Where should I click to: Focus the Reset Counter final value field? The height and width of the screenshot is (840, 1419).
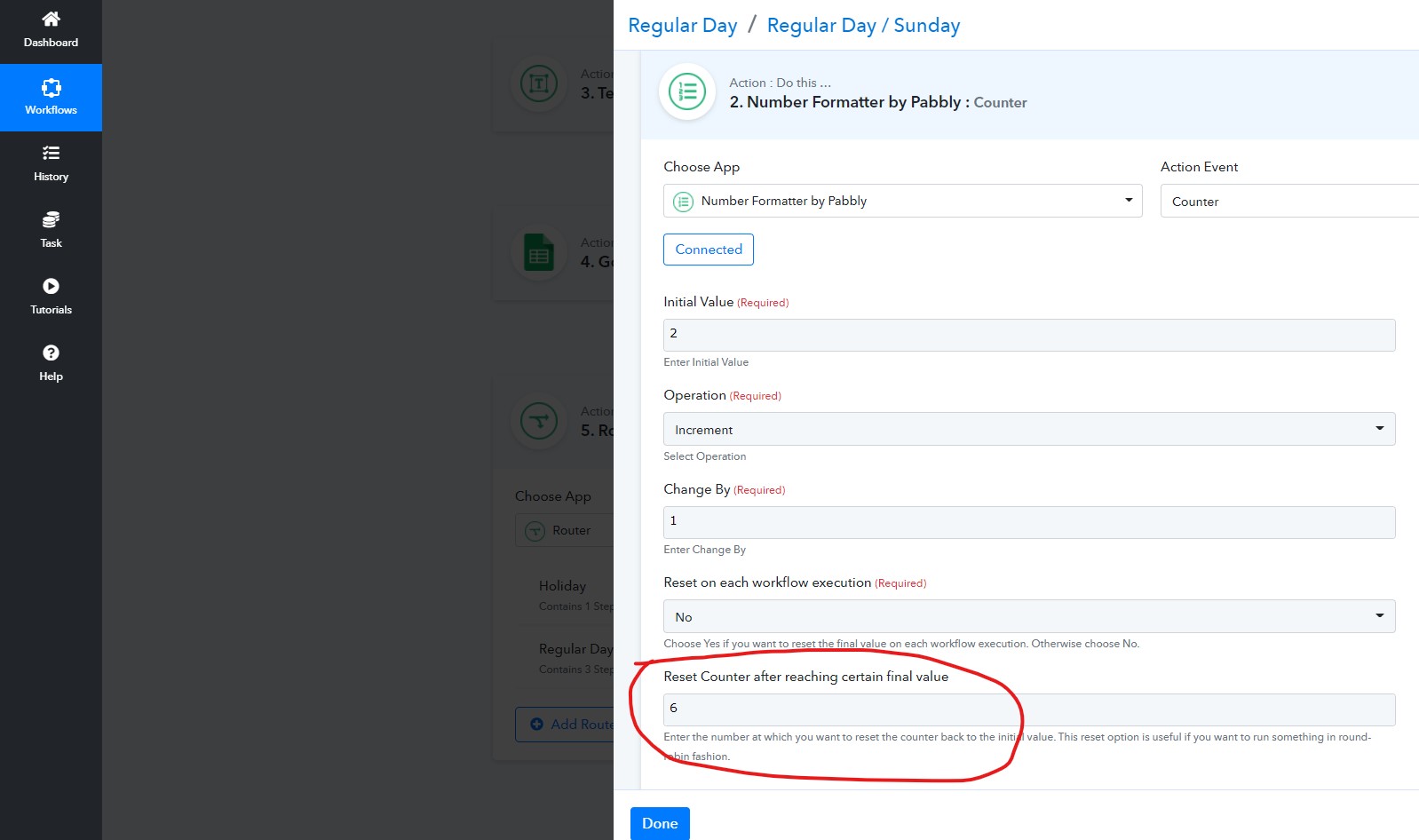tap(1029, 709)
